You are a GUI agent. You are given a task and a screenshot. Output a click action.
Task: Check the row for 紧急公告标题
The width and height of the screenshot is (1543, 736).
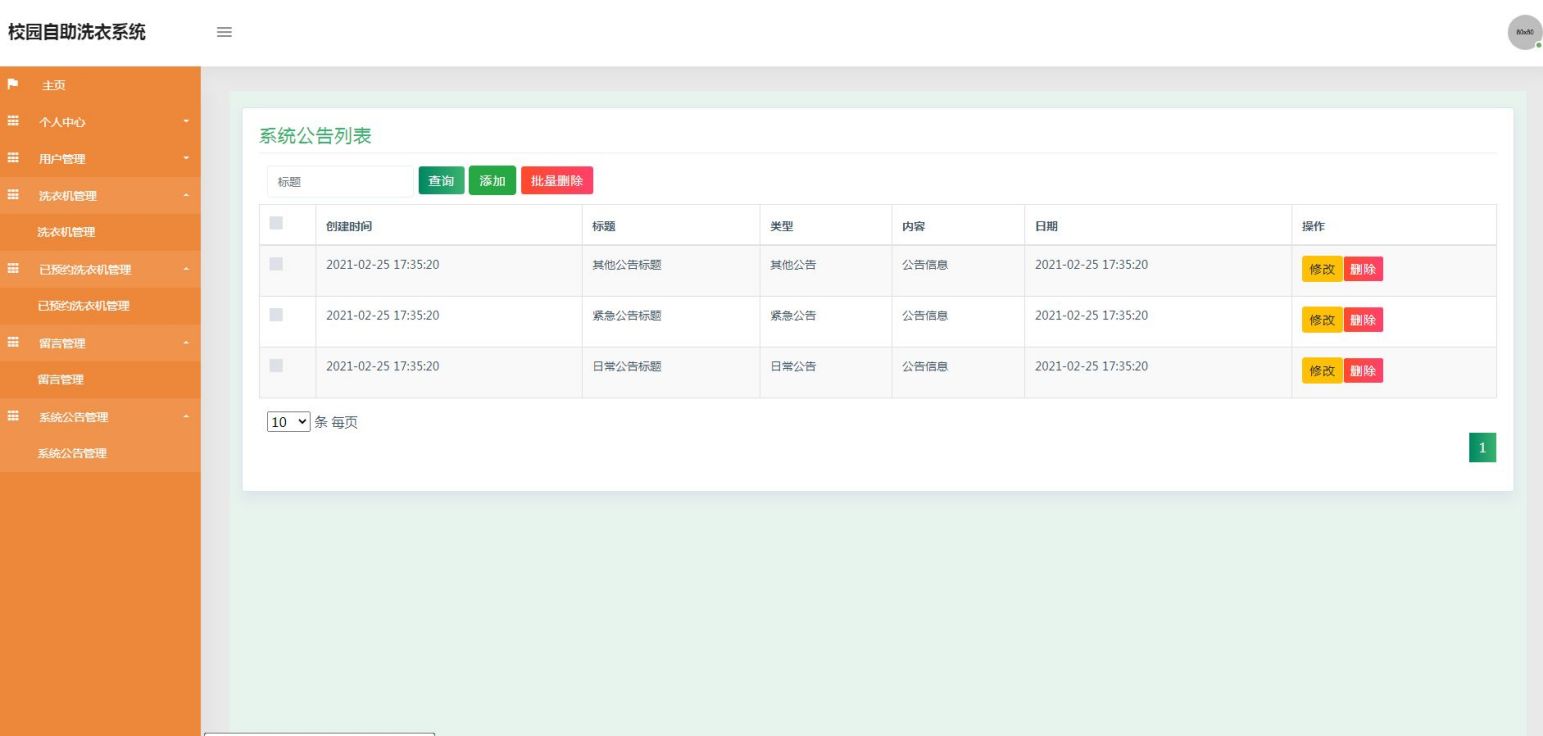[x=277, y=314]
